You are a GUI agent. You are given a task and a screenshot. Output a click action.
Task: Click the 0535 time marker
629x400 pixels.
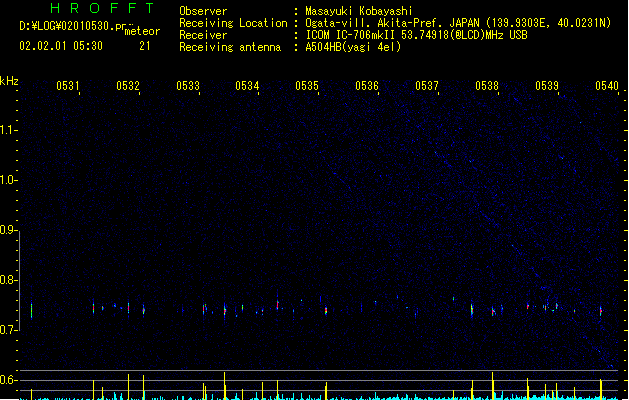307,85
